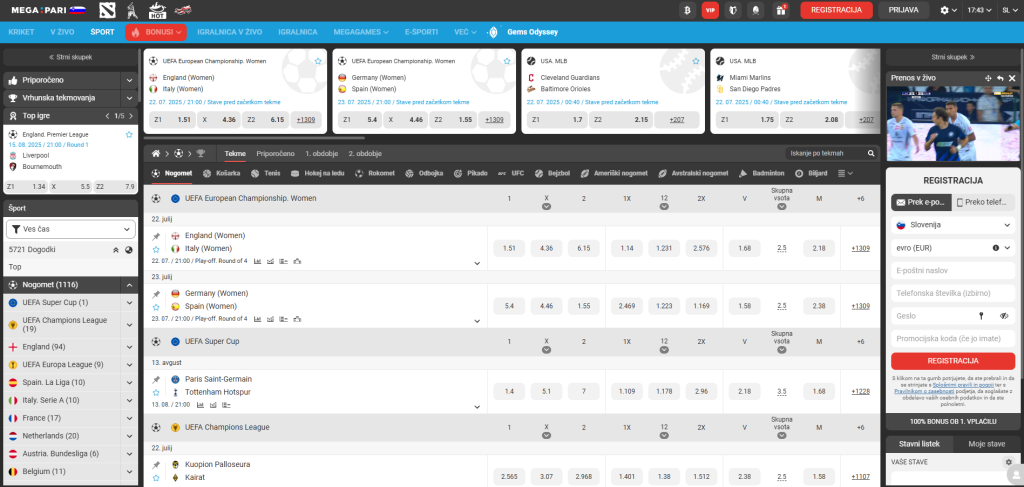
Task: Favorite the England vs Italy match star
Action: [156, 249]
